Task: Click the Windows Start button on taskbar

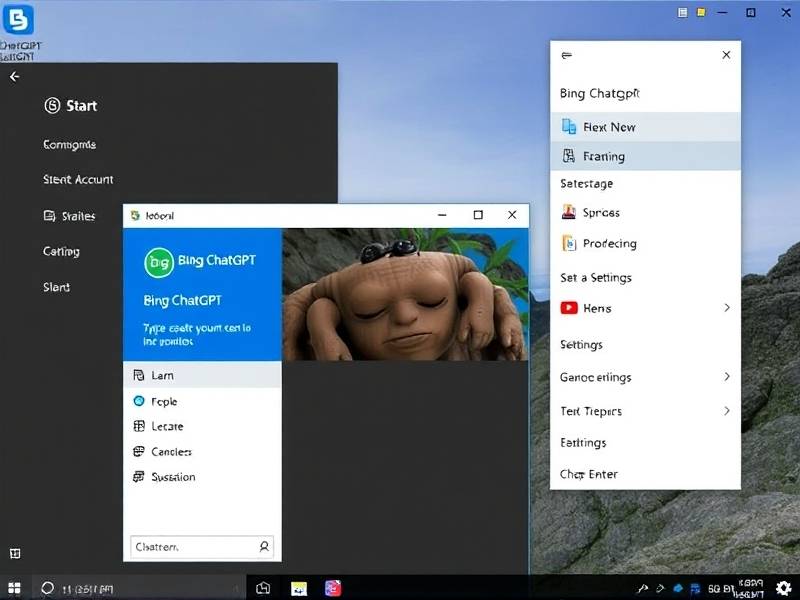Action: tap(15, 588)
